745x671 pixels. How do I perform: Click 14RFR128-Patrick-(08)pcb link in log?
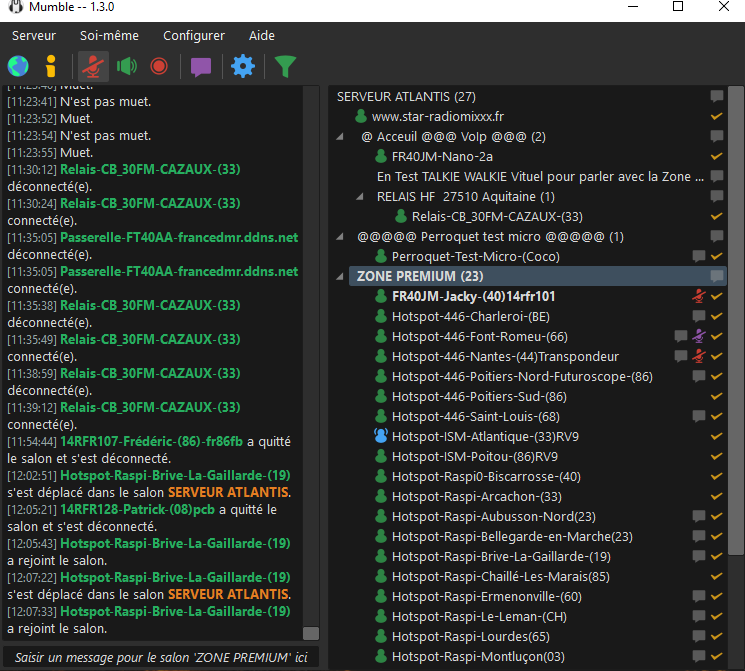click(x=137, y=509)
